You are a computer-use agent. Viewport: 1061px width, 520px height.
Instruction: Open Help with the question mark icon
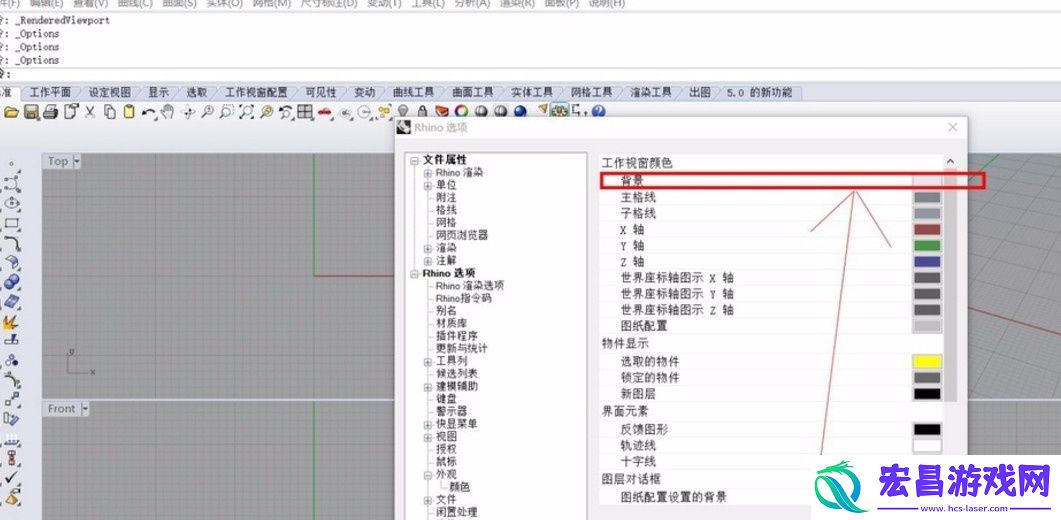pyautogui.click(x=598, y=112)
